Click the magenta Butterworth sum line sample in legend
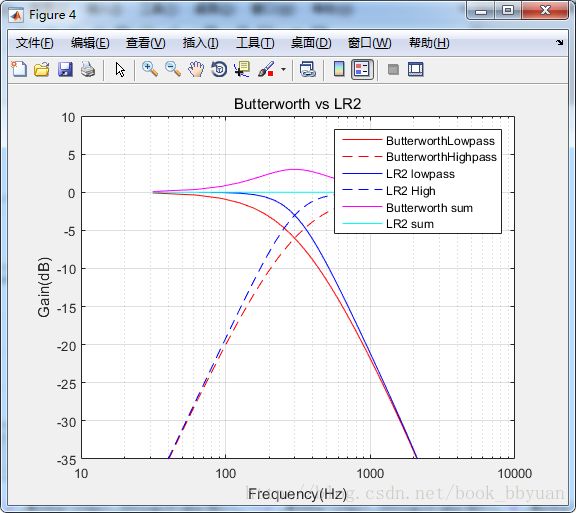The width and height of the screenshot is (576, 513). tap(362, 207)
